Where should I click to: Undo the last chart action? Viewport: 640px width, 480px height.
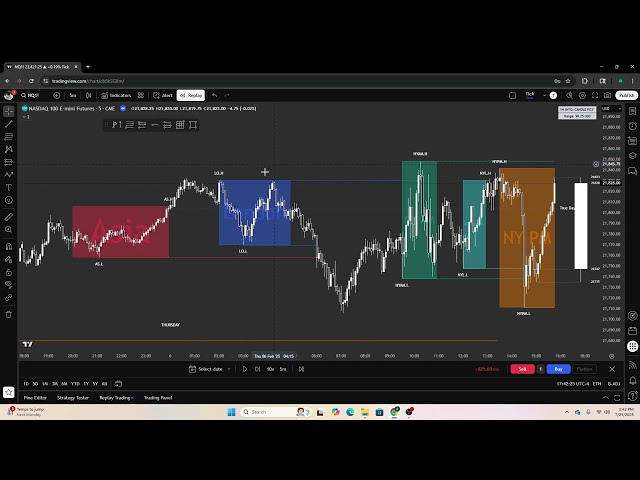tap(214, 95)
